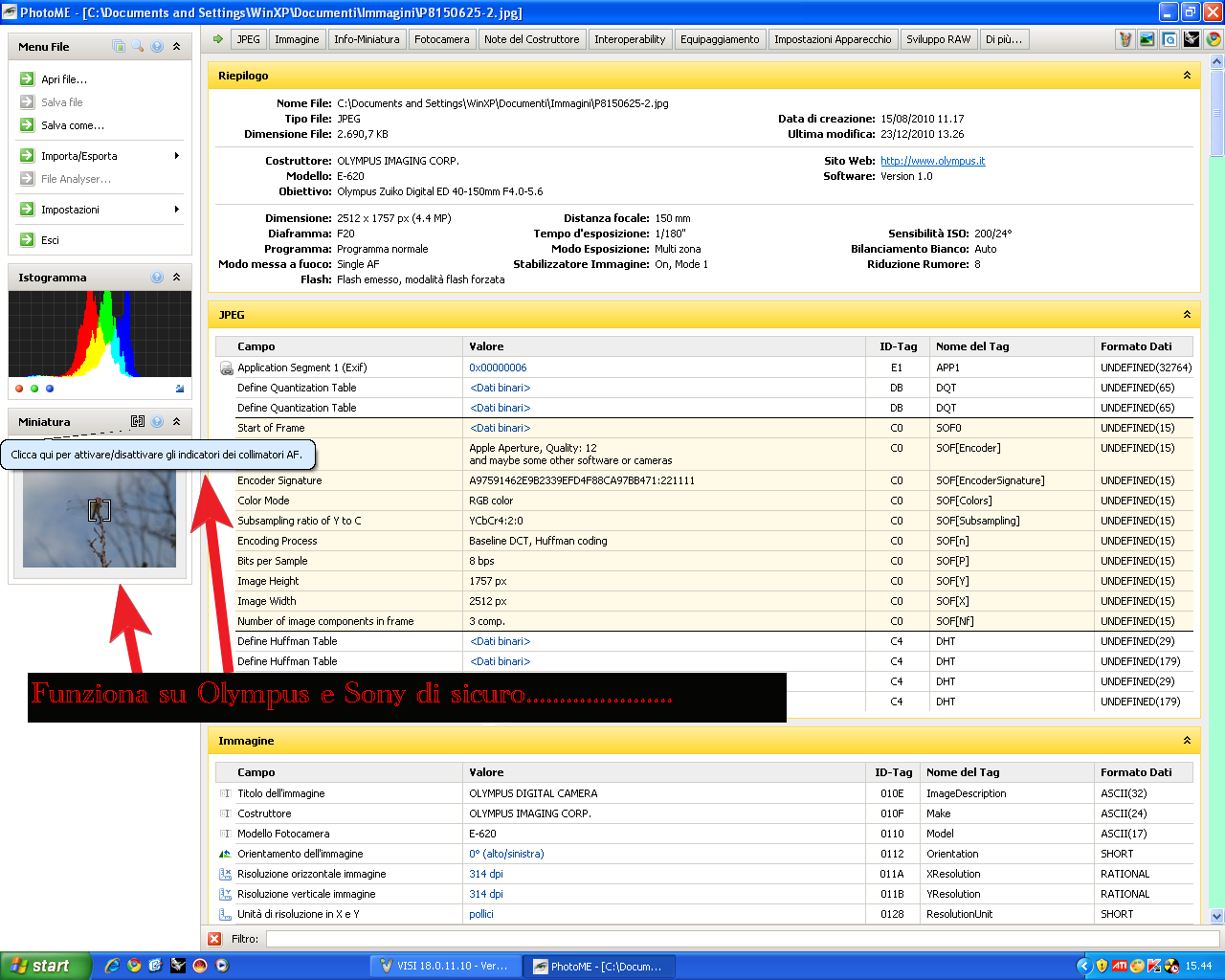The height and width of the screenshot is (980, 1225).
Task: Click the thumbnail preview image
Action: point(100,518)
